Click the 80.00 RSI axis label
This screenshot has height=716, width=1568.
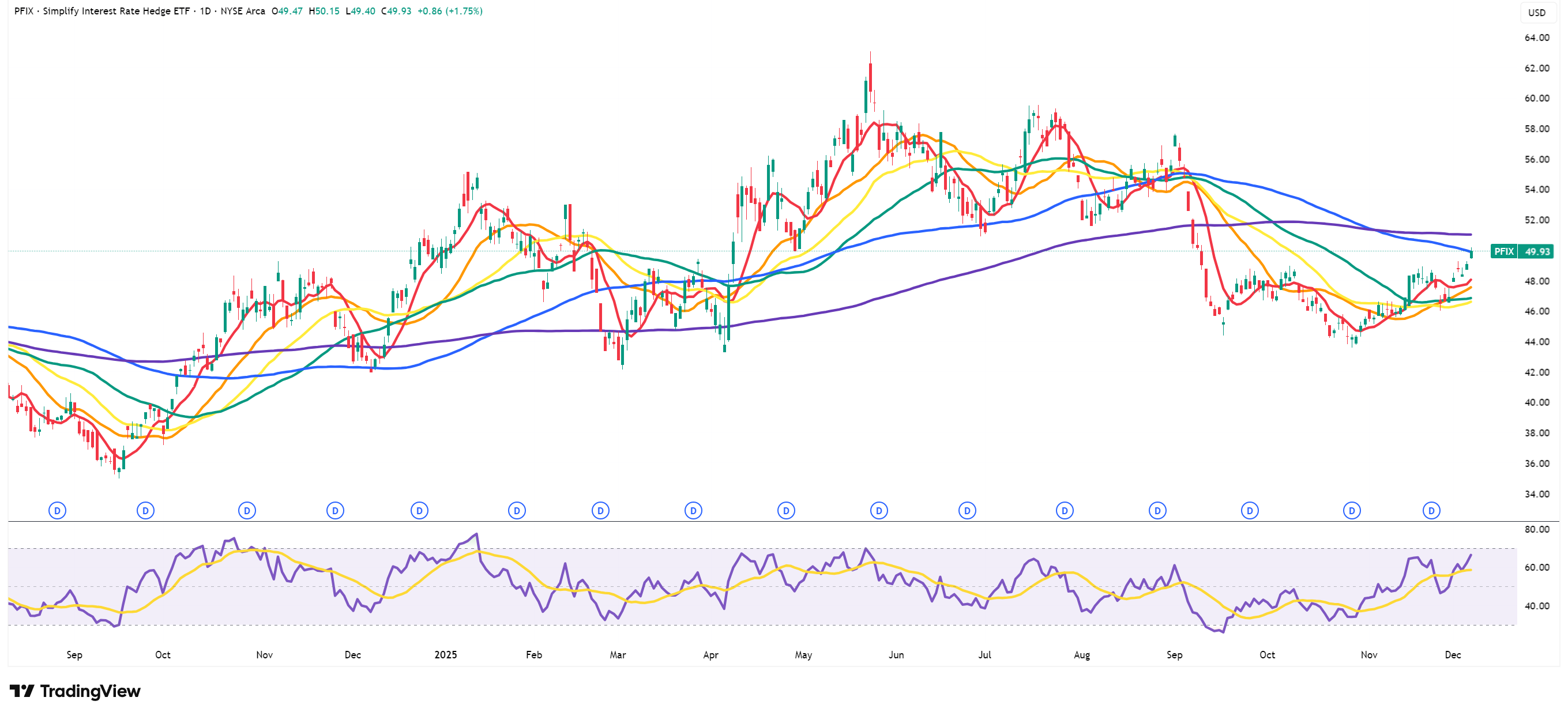1537,529
